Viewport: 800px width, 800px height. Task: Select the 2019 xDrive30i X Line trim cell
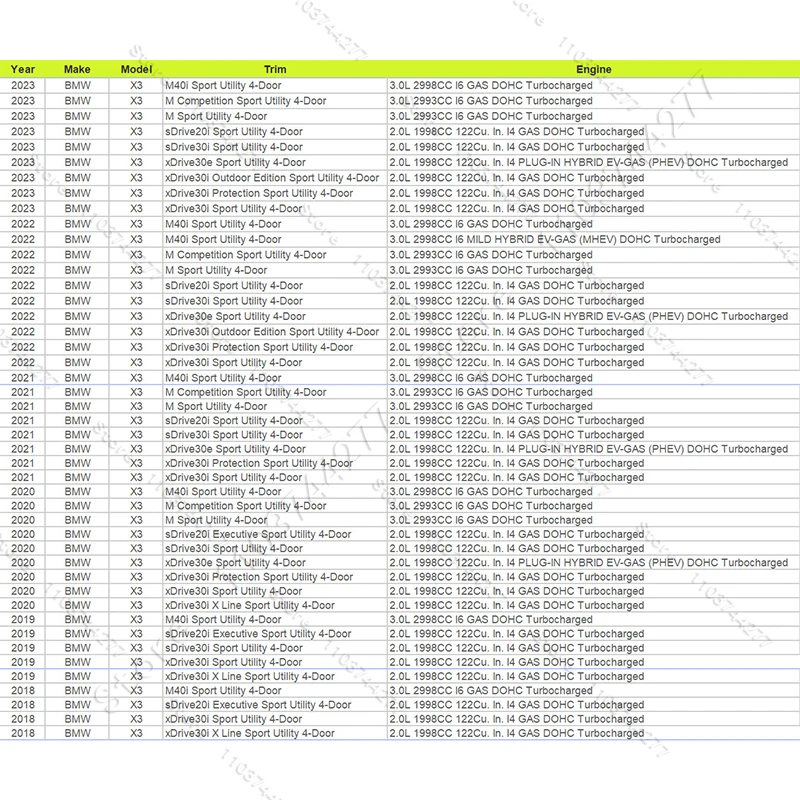coord(275,677)
